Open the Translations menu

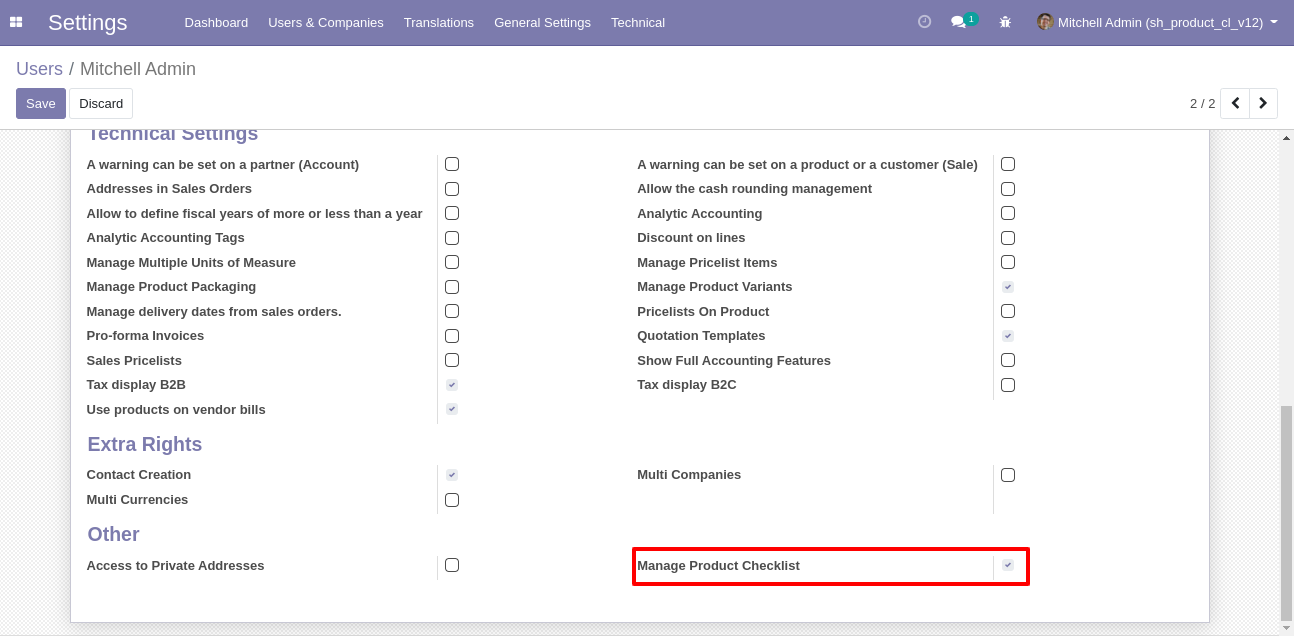[x=439, y=22]
